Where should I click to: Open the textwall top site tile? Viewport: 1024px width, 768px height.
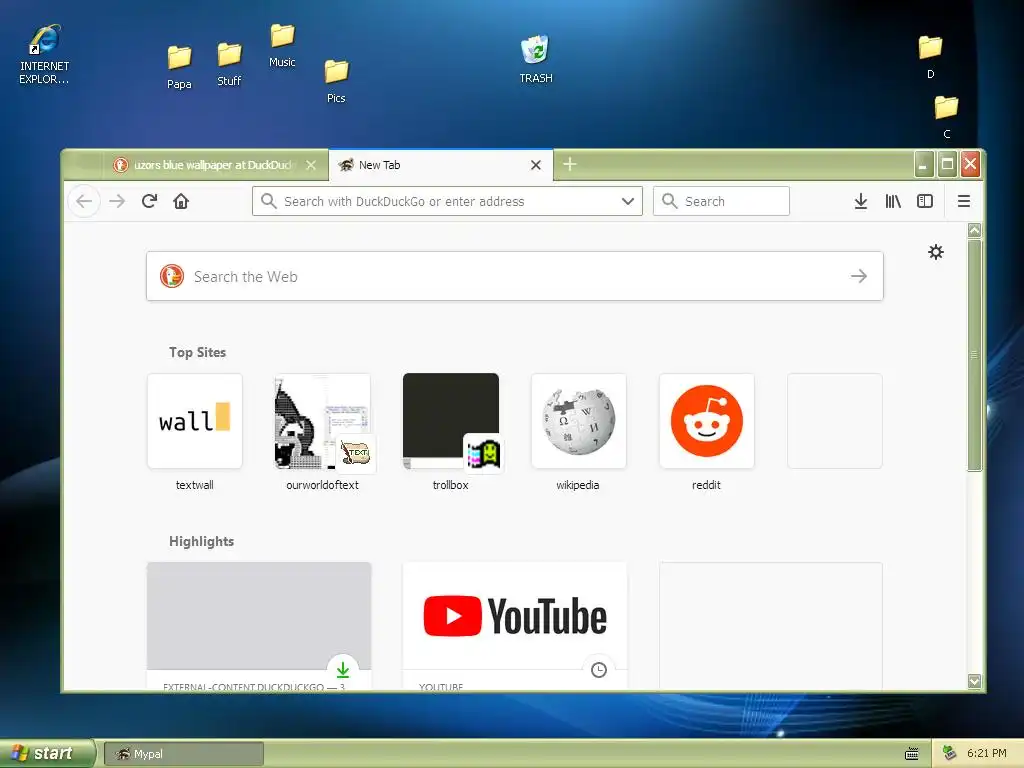195,432
